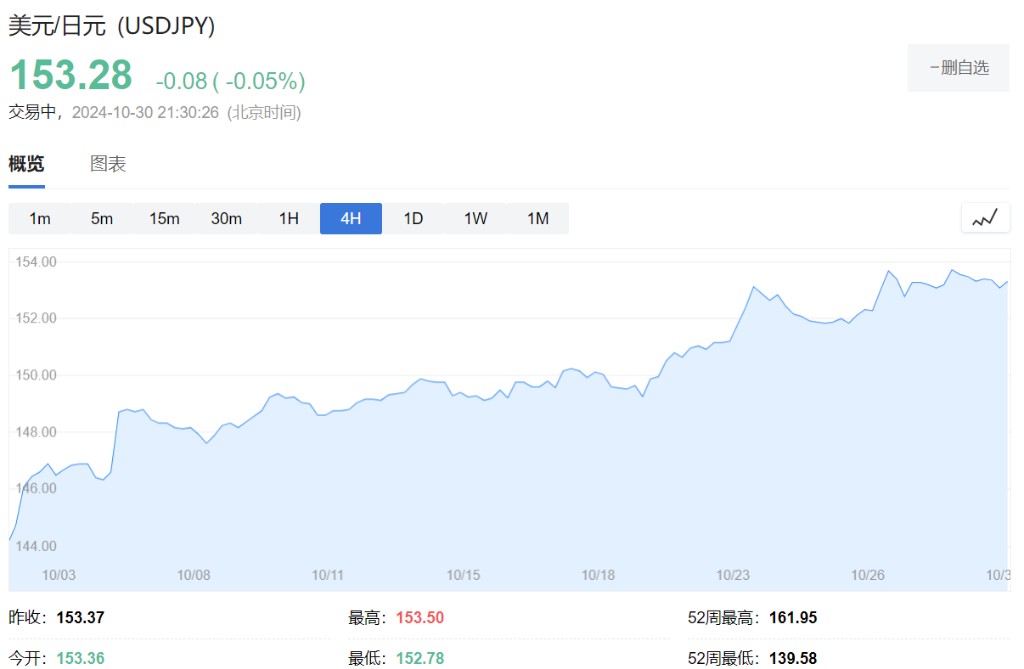
Task: Set chart interval to 1H
Action: (289, 219)
